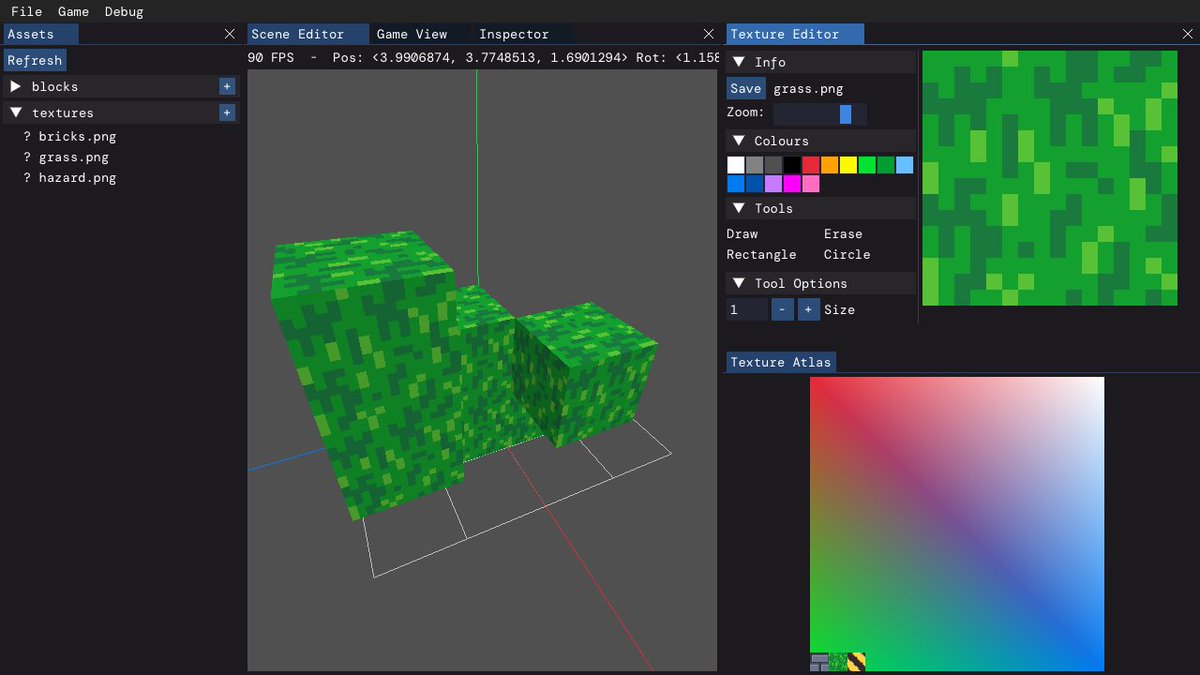This screenshot has width=1200, height=675.
Task: Pick the pink colour swatch
Action: pyautogui.click(x=811, y=184)
